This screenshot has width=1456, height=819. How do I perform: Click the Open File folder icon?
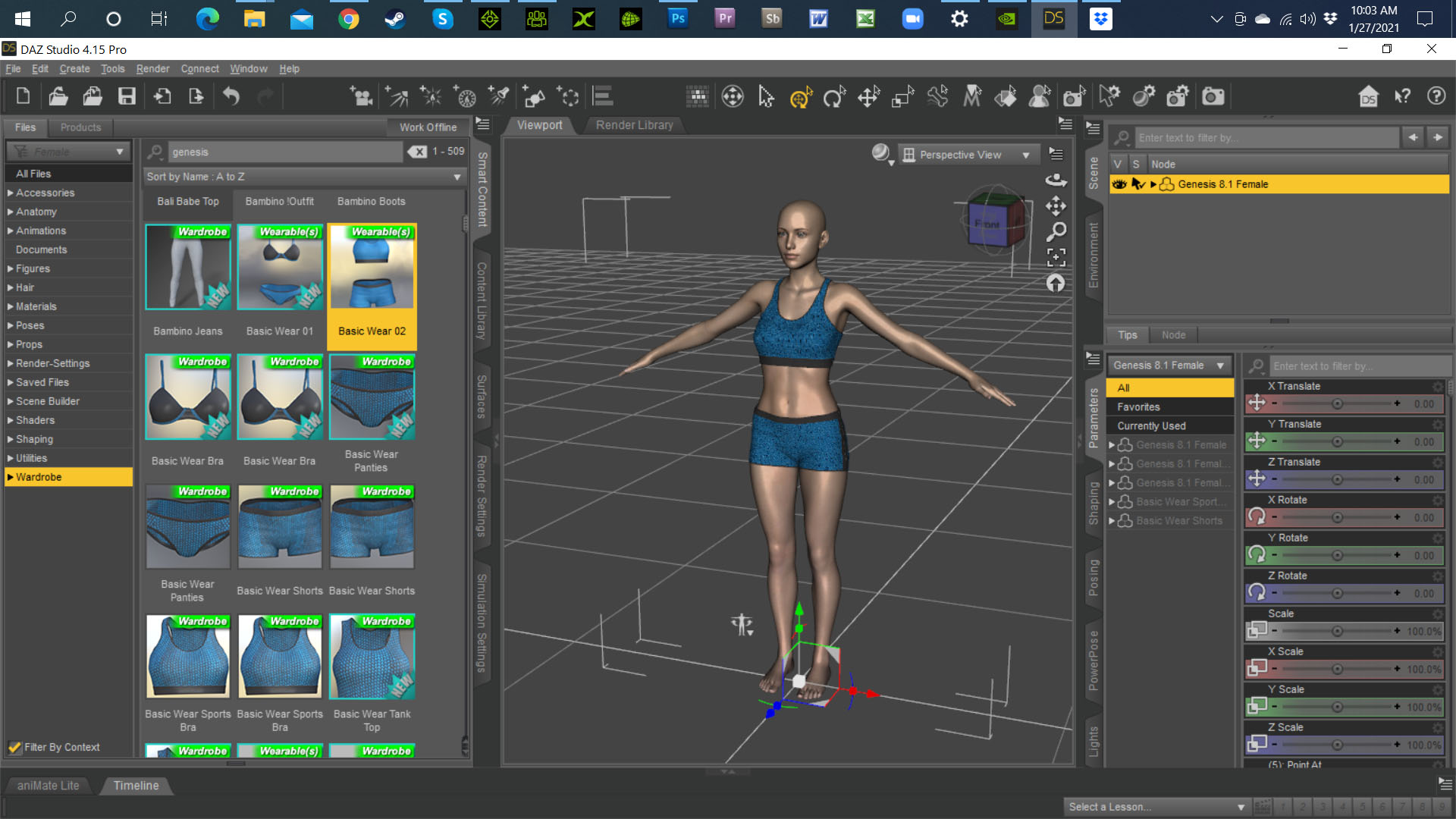point(58,96)
